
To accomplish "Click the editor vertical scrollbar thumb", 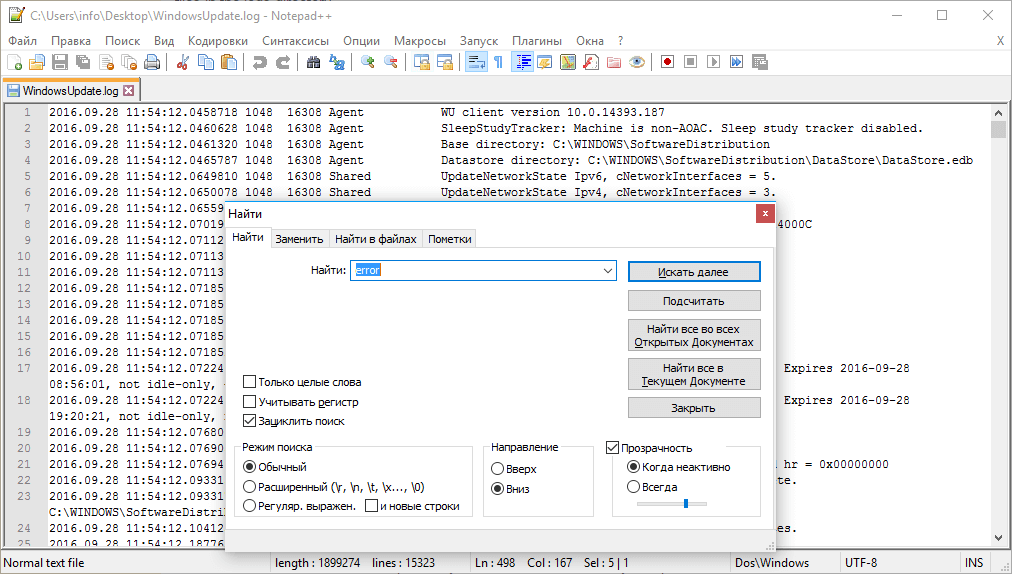I will click(x=997, y=129).
